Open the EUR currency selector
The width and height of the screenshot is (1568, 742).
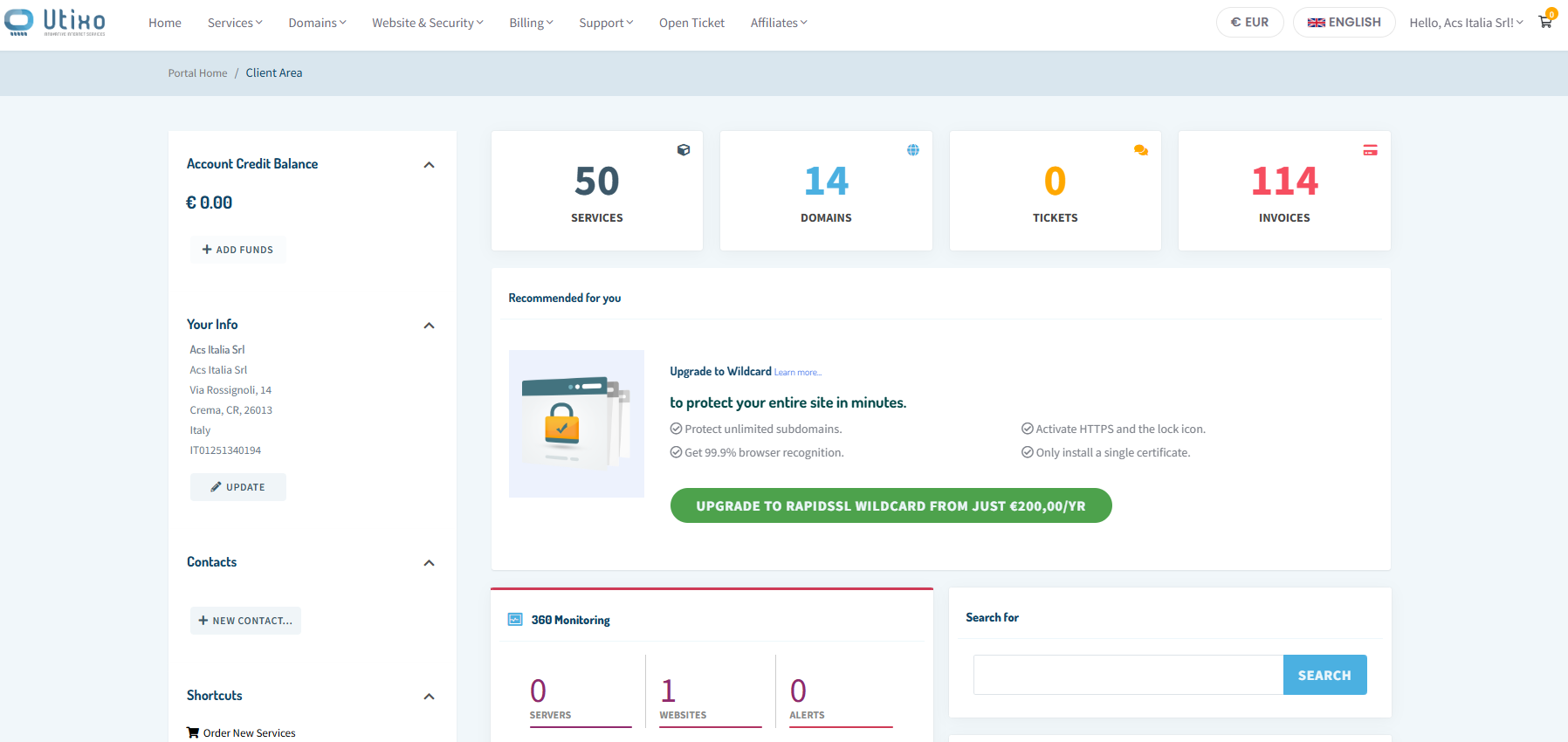click(x=1249, y=23)
